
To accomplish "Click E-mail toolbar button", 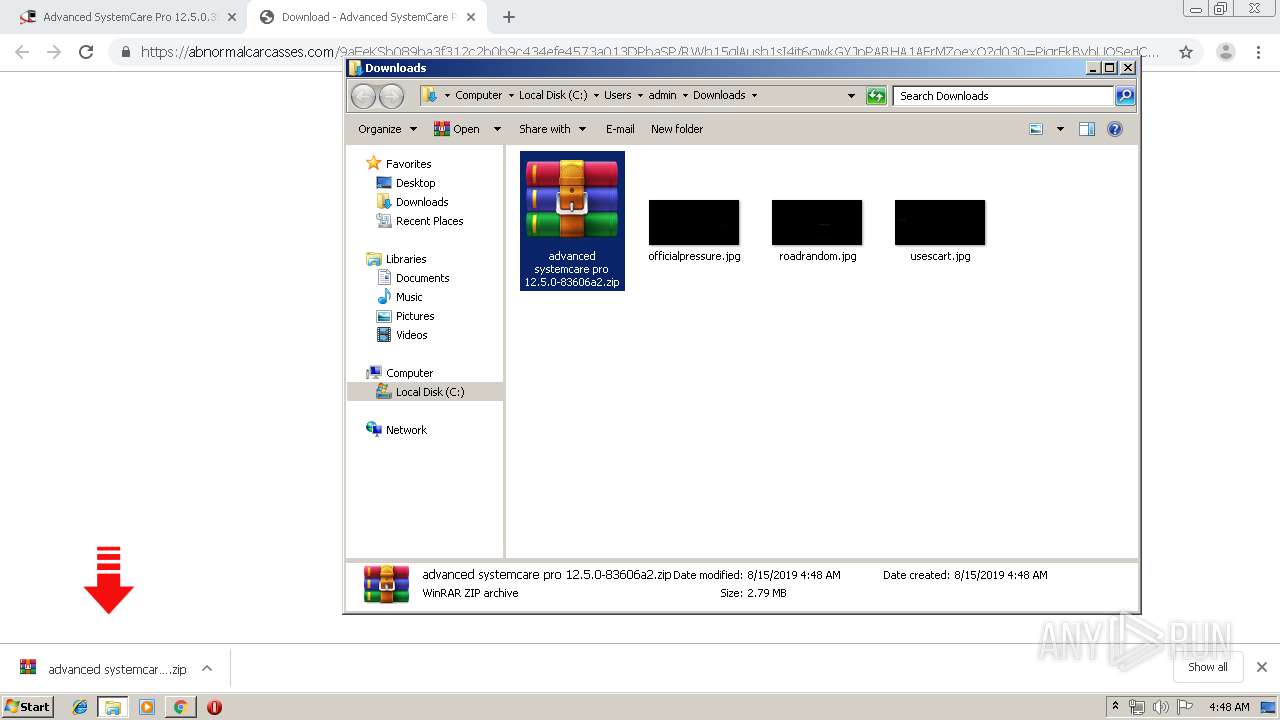I will [620, 129].
